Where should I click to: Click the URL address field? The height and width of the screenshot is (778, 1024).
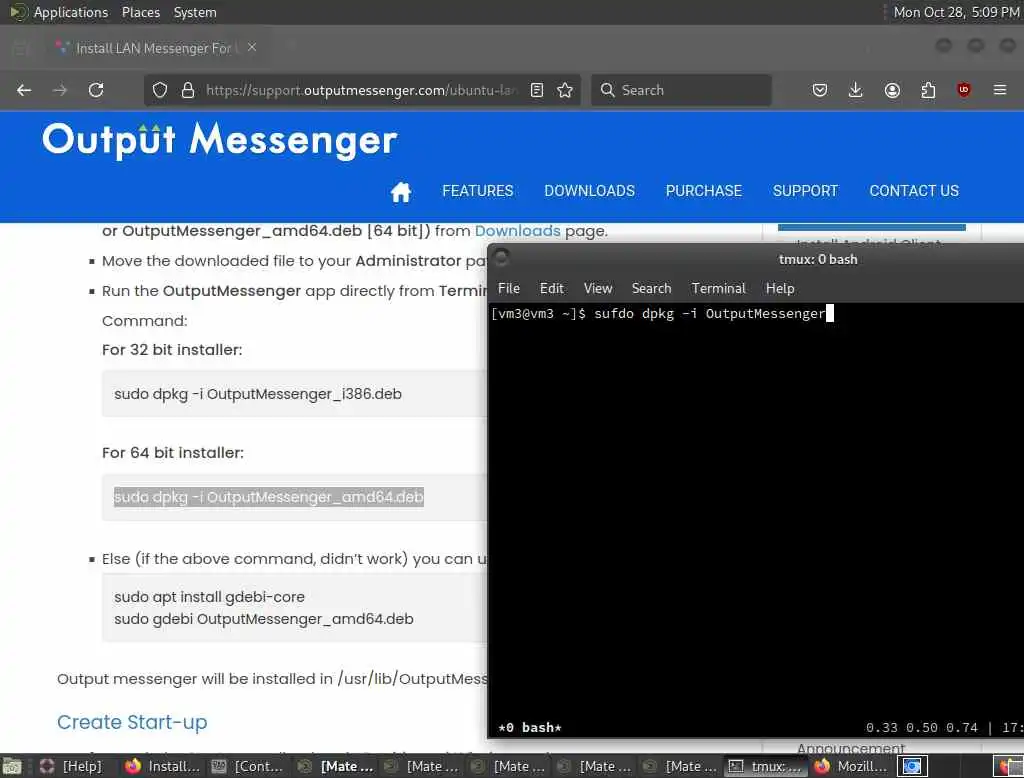coord(361,90)
